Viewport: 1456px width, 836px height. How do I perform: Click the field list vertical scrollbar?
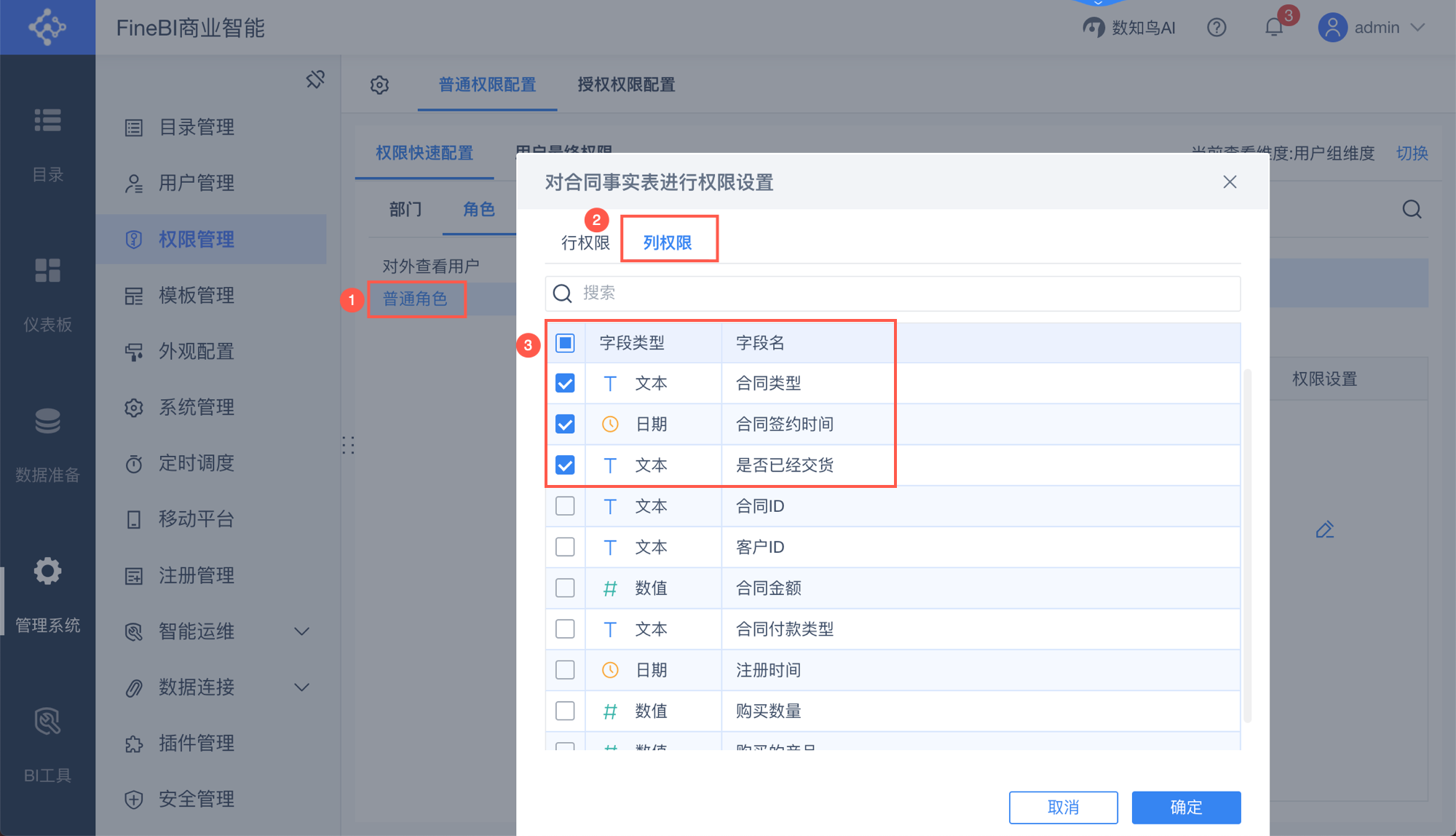coord(1247,546)
